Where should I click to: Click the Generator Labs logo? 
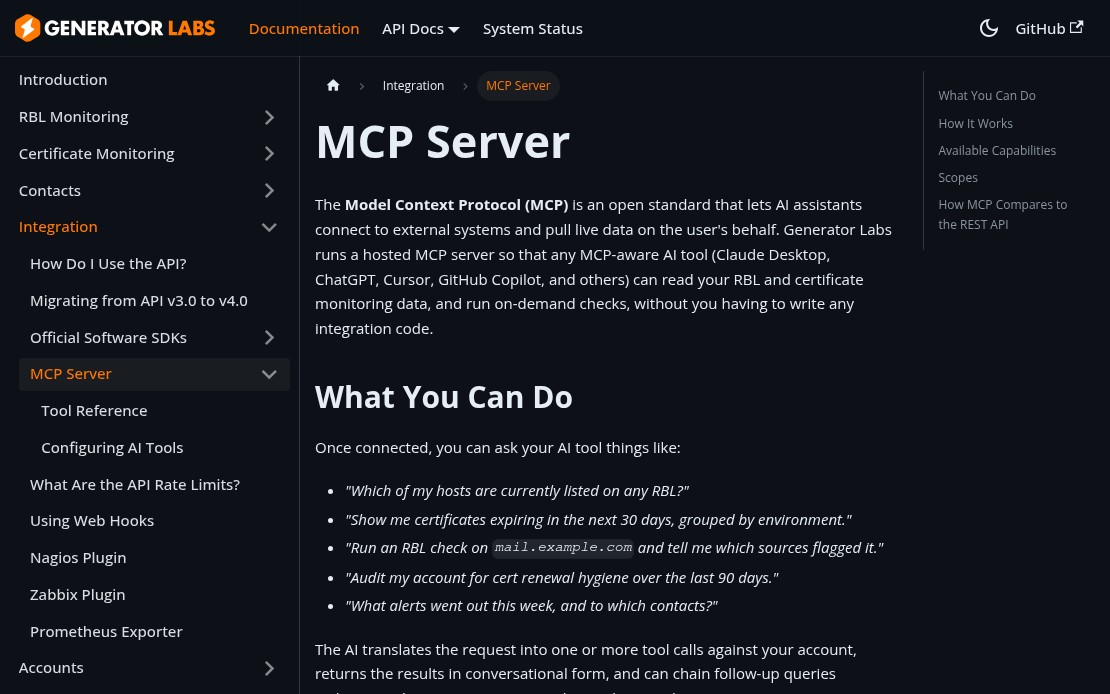click(x=115, y=28)
